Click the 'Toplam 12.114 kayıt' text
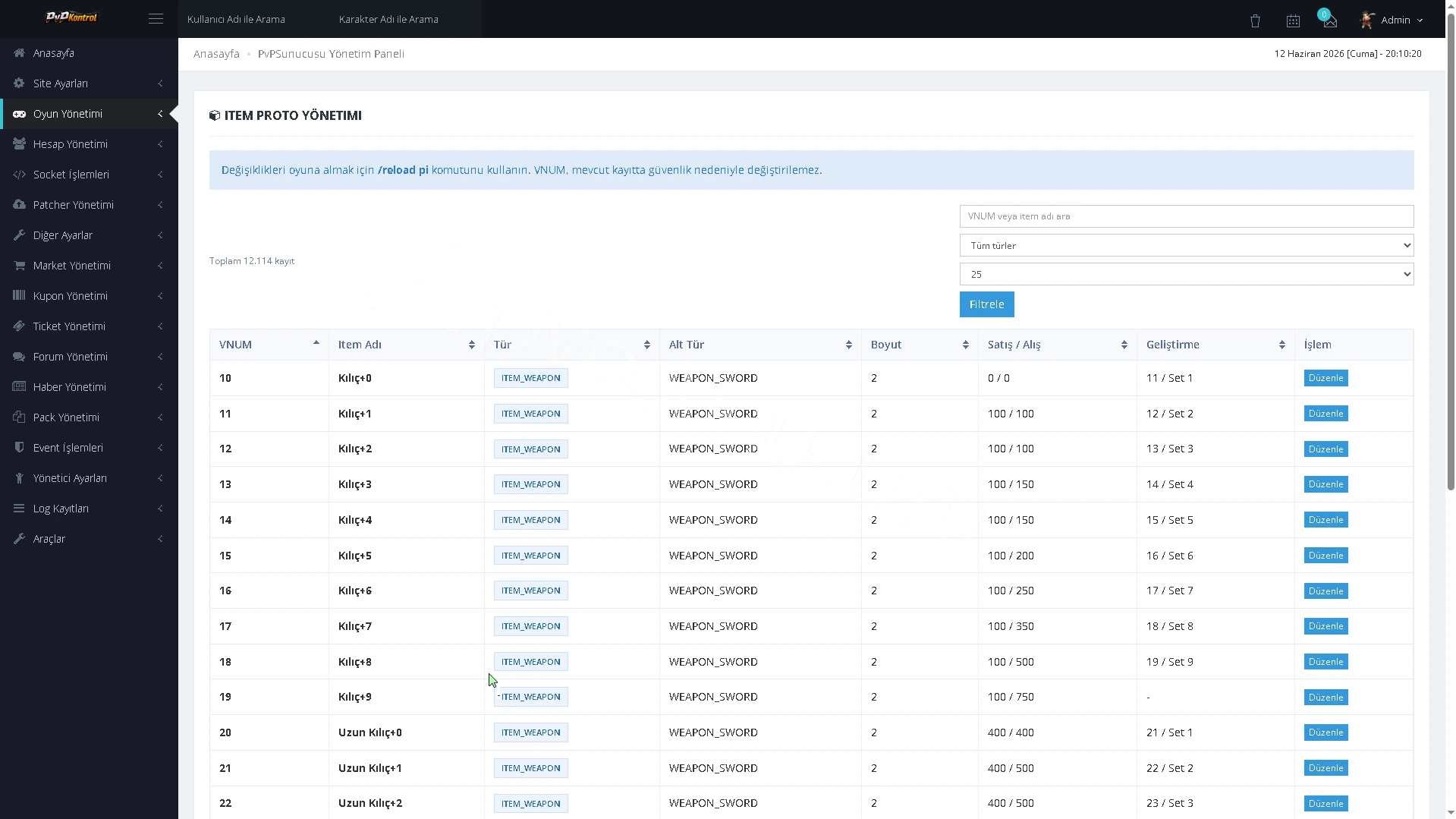This screenshot has width=1456, height=819. coord(252,261)
